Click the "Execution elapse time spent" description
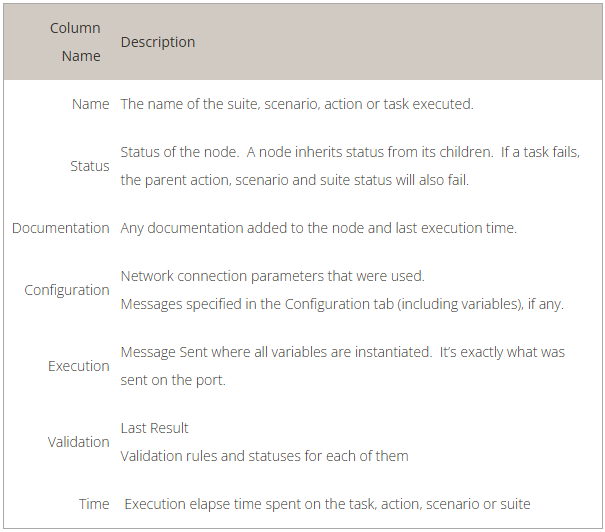The height and width of the screenshot is (532, 605). click(x=327, y=504)
